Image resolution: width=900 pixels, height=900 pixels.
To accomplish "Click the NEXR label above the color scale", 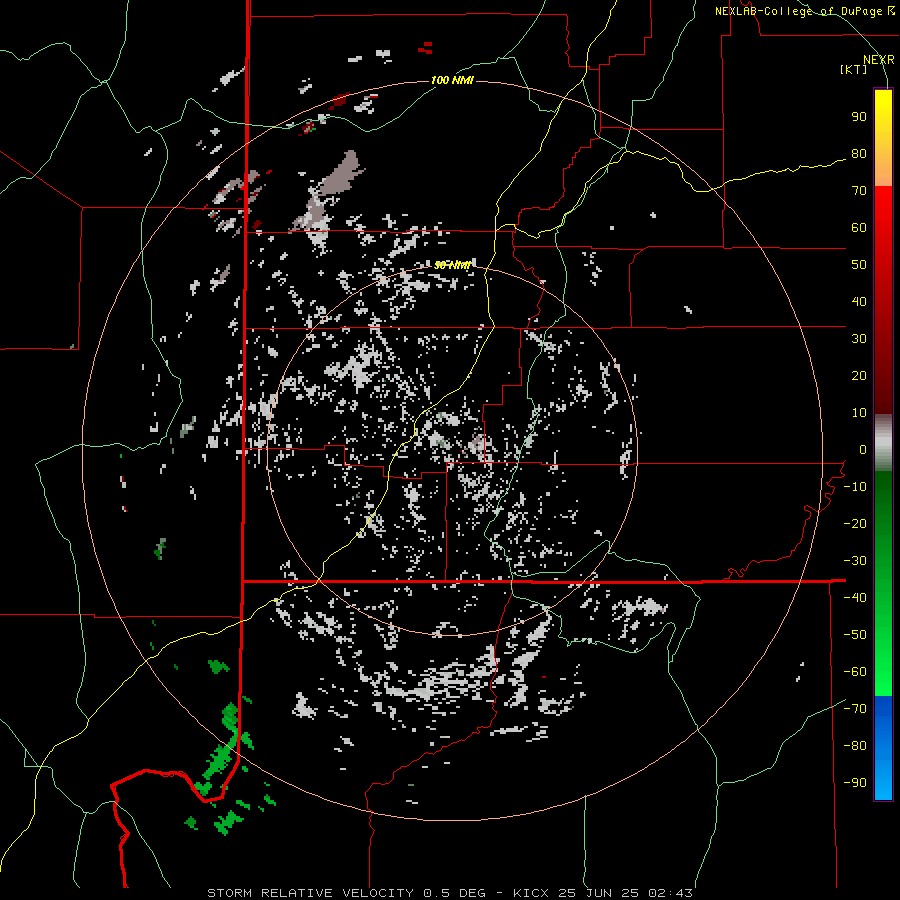I will coord(879,60).
